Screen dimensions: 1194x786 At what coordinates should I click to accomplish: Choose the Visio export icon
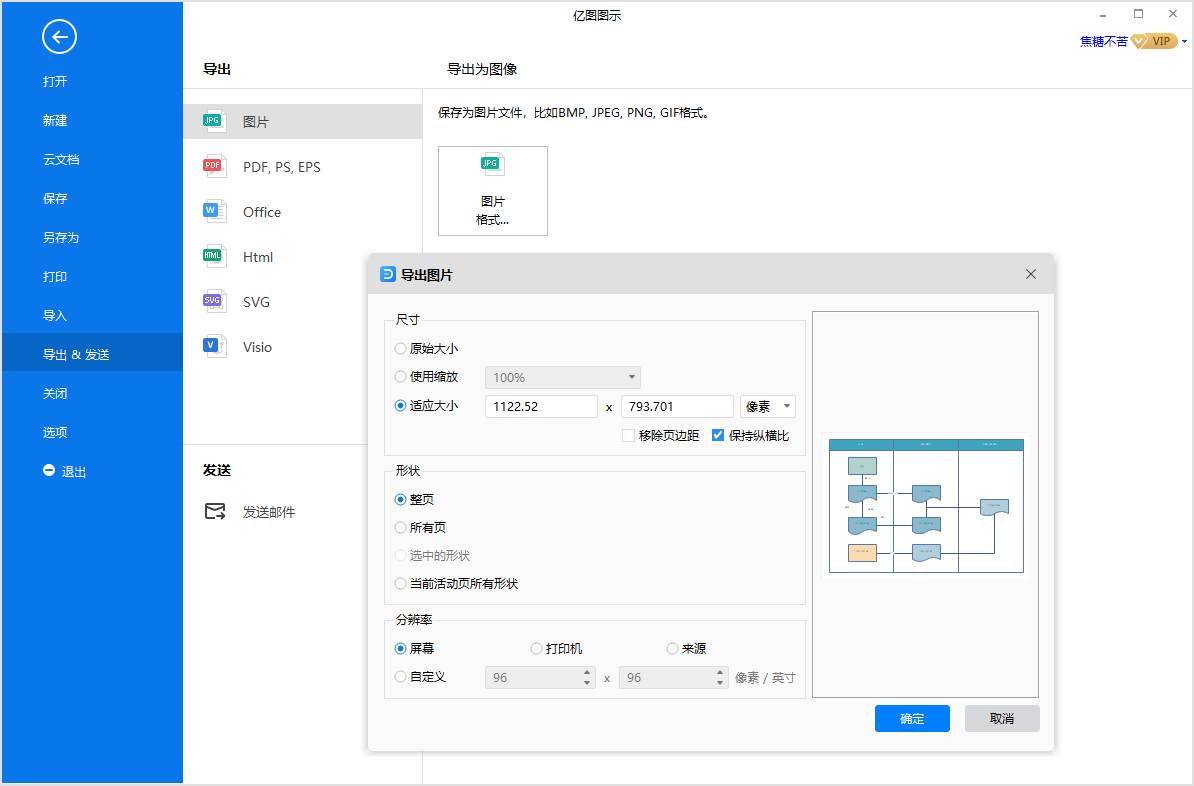pos(213,347)
